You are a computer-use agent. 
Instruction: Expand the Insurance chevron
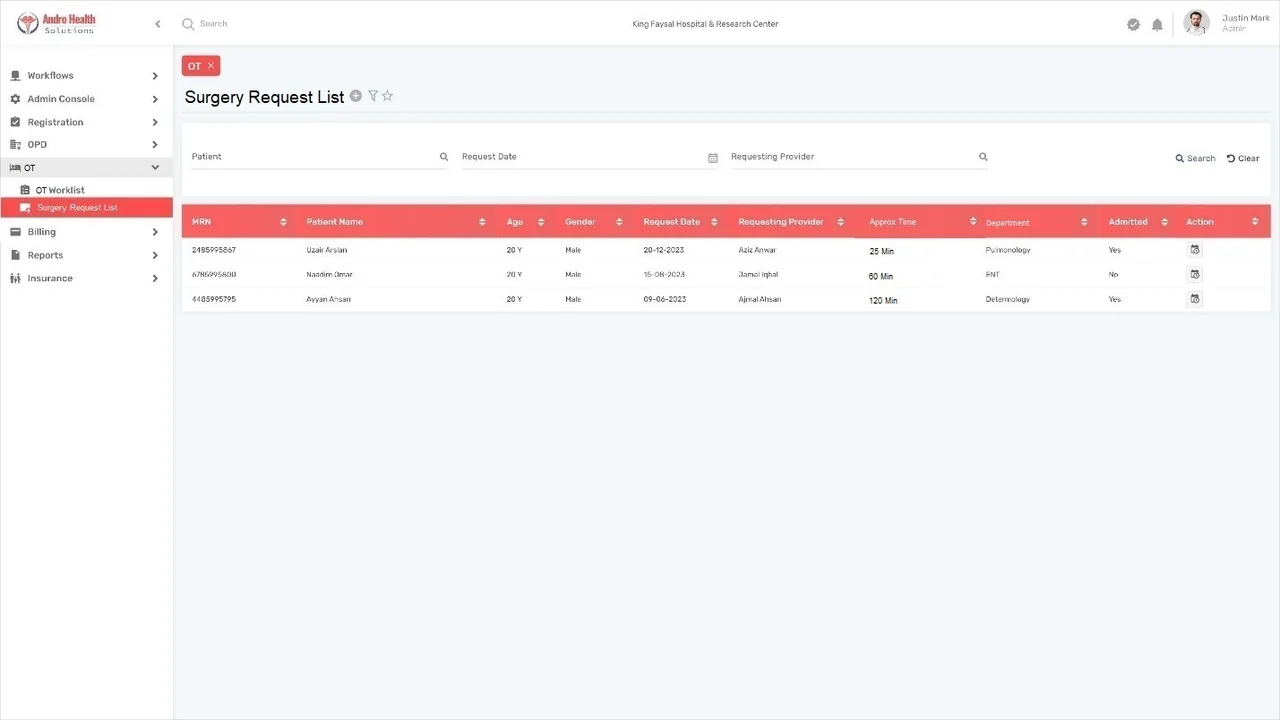tap(155, 278)
